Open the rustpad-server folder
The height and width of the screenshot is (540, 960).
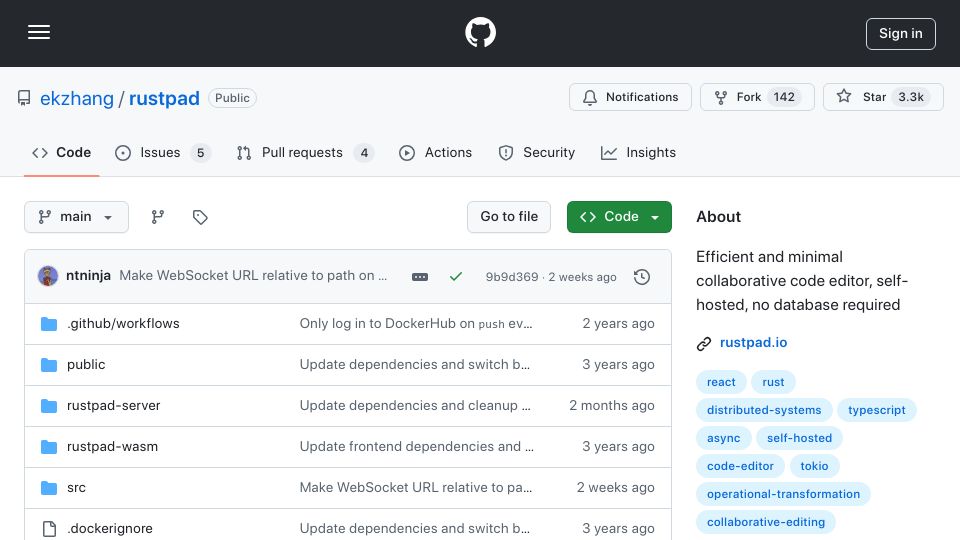[113, 405]
